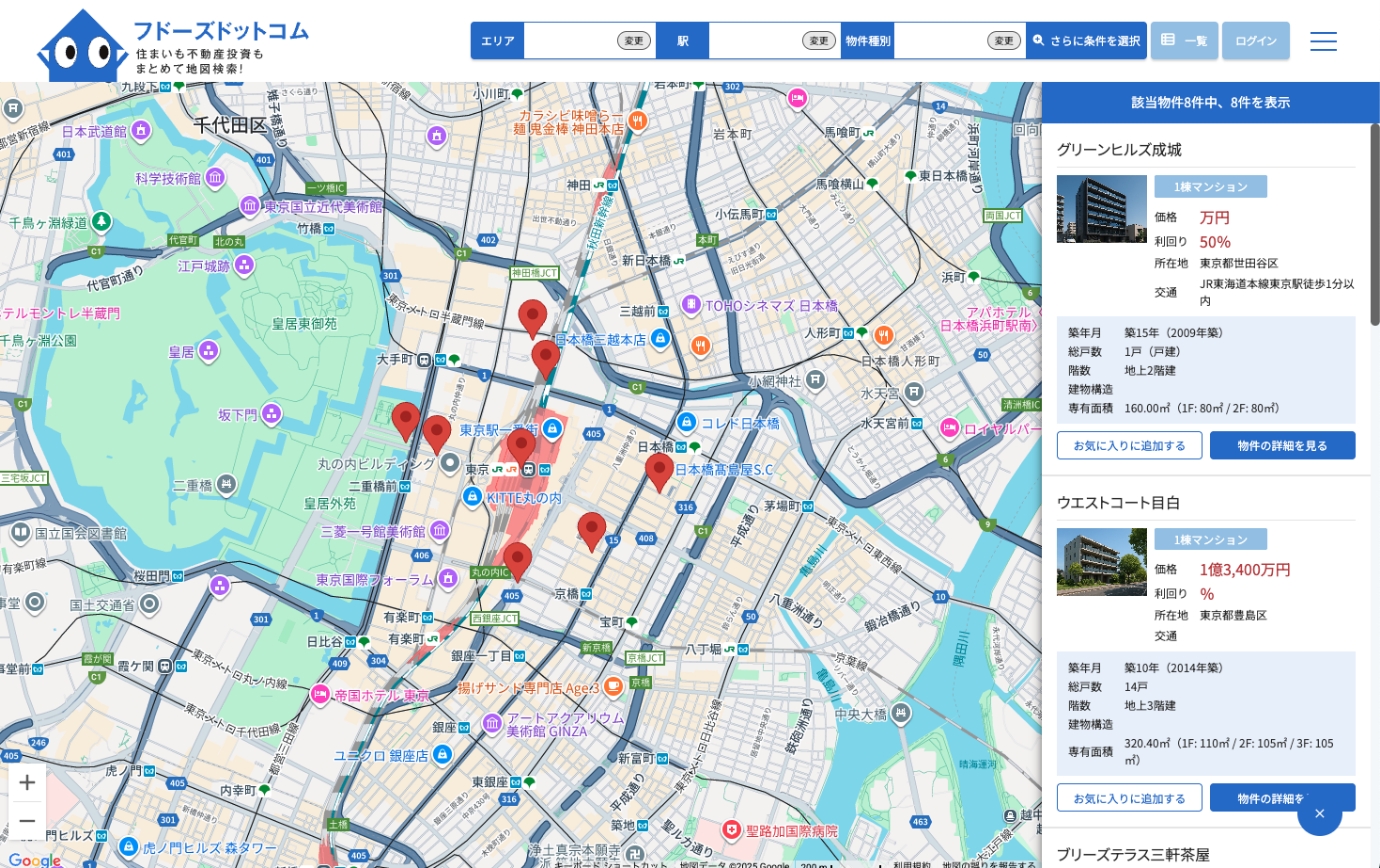View details of グリーンヒルズ成城 property
1380x868 pixels.
[1282, 445]
